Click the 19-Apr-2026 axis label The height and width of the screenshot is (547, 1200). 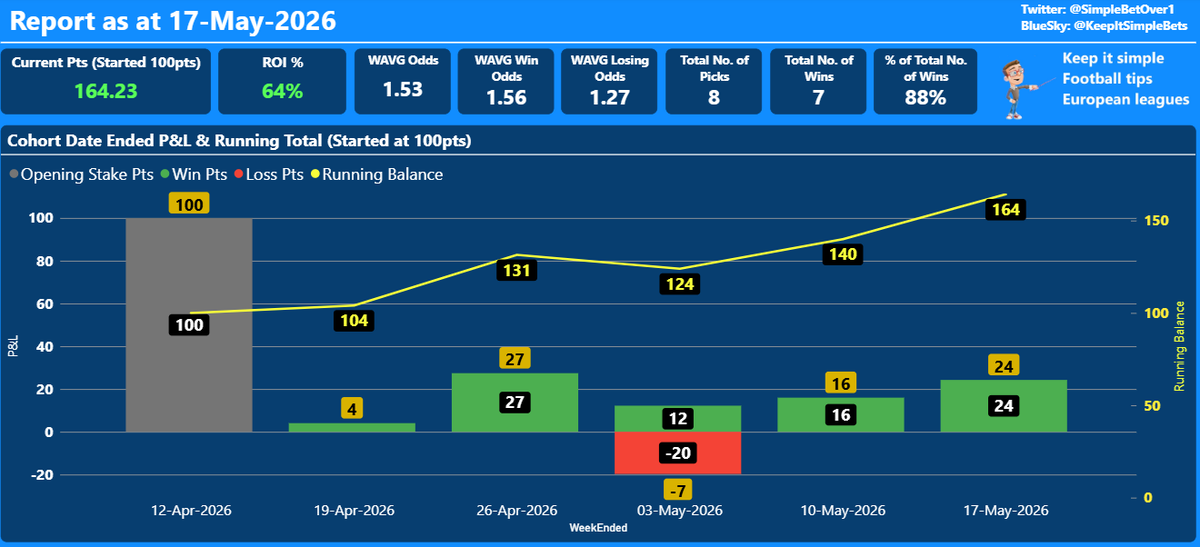click(352, 510)
